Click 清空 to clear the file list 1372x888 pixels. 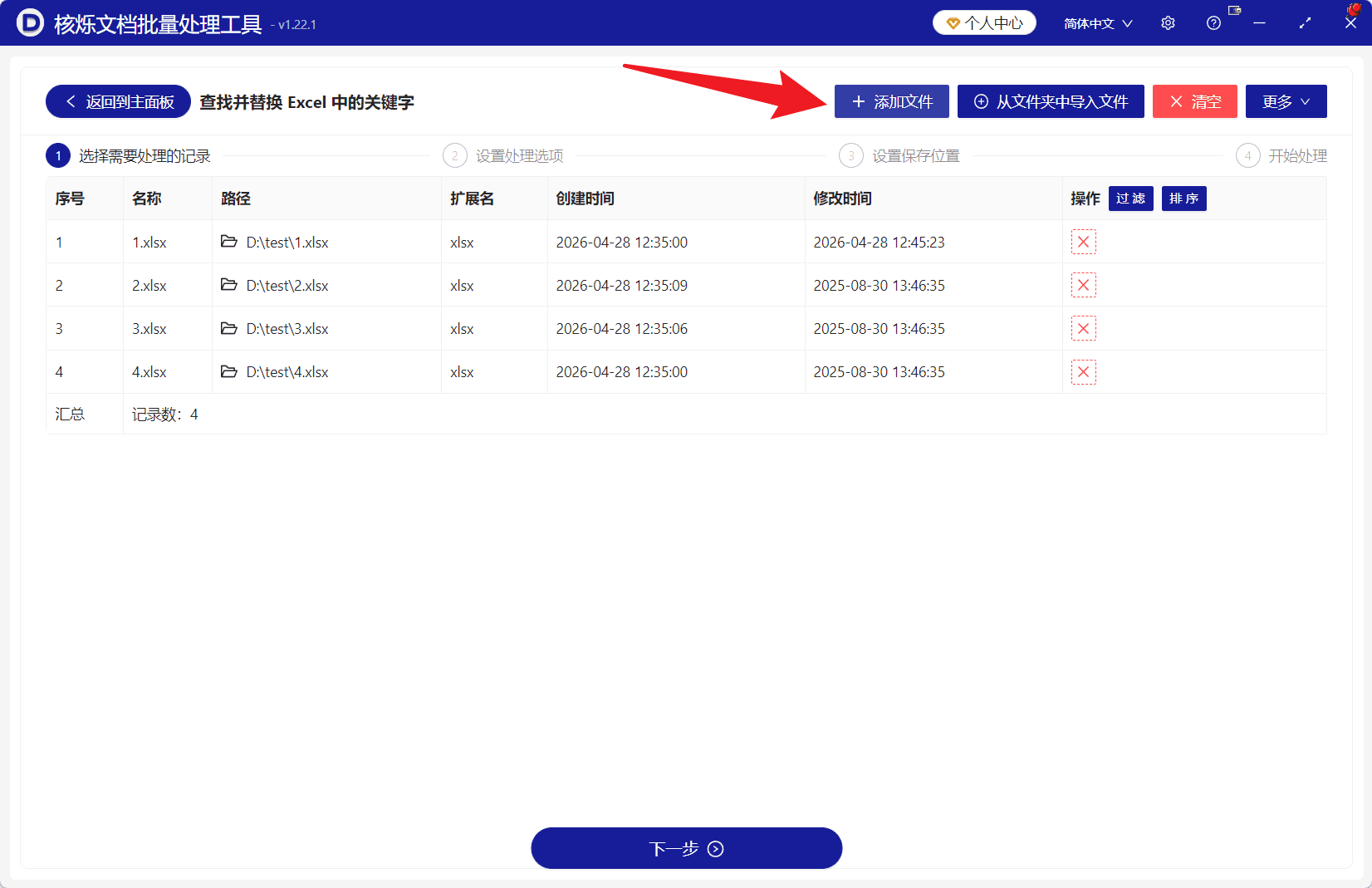1194,101
